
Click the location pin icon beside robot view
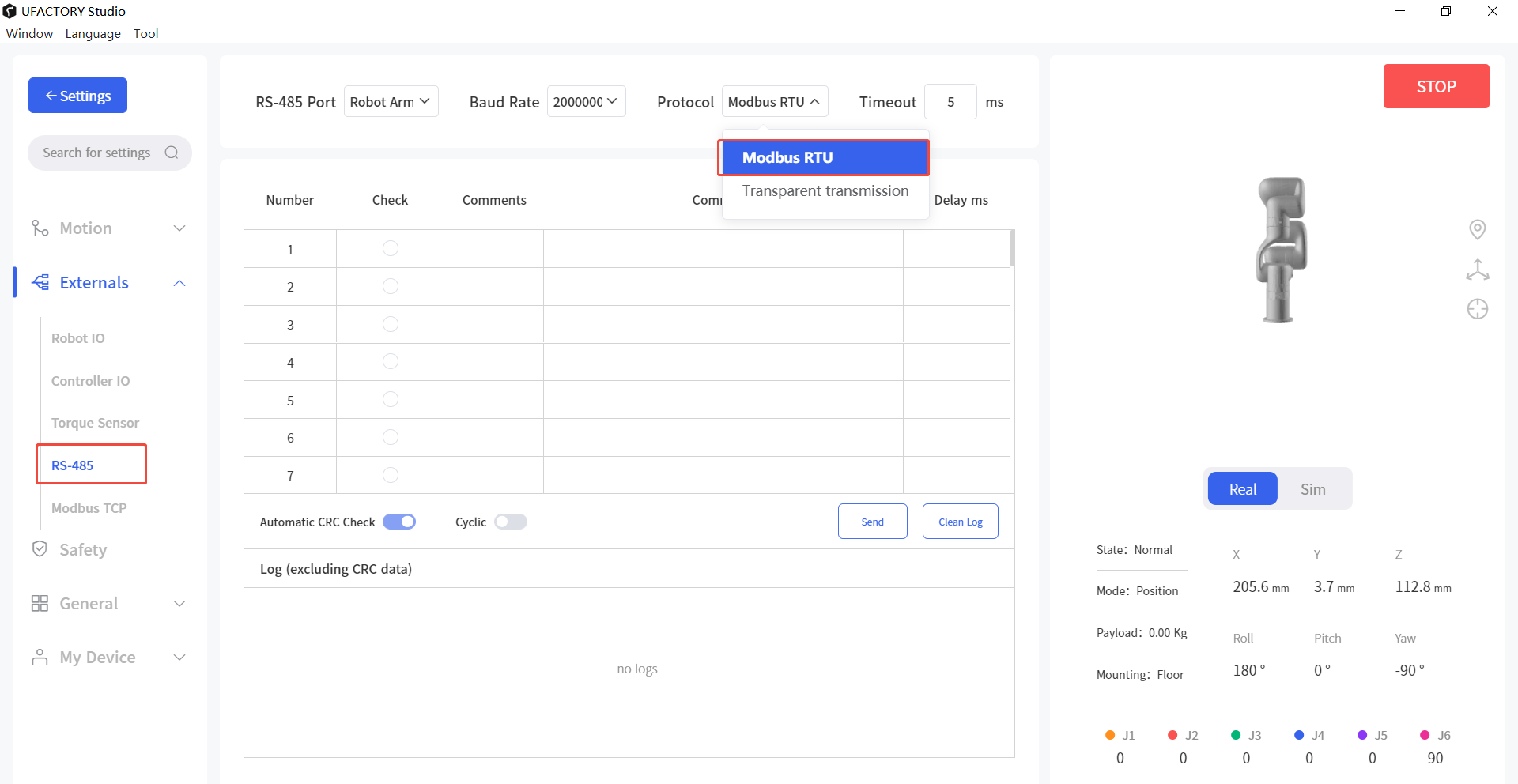[x=1477, y=229]
